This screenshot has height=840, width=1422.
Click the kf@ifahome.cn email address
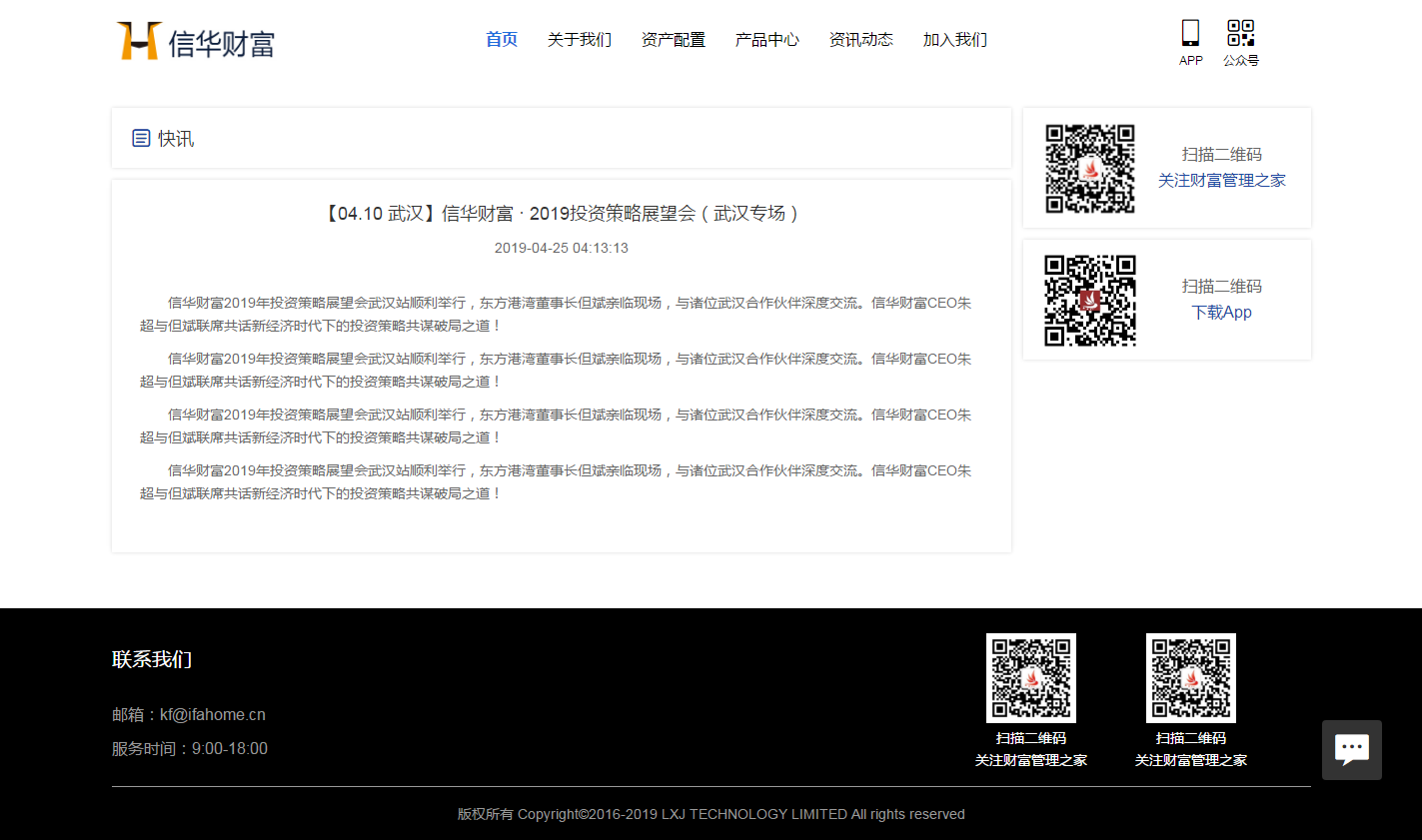(213, 715)
